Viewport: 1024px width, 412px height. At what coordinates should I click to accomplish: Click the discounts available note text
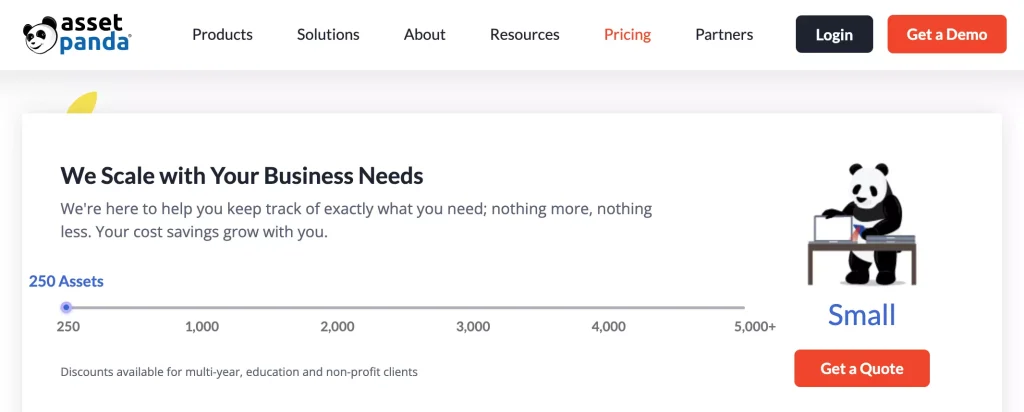coord(239,372)
